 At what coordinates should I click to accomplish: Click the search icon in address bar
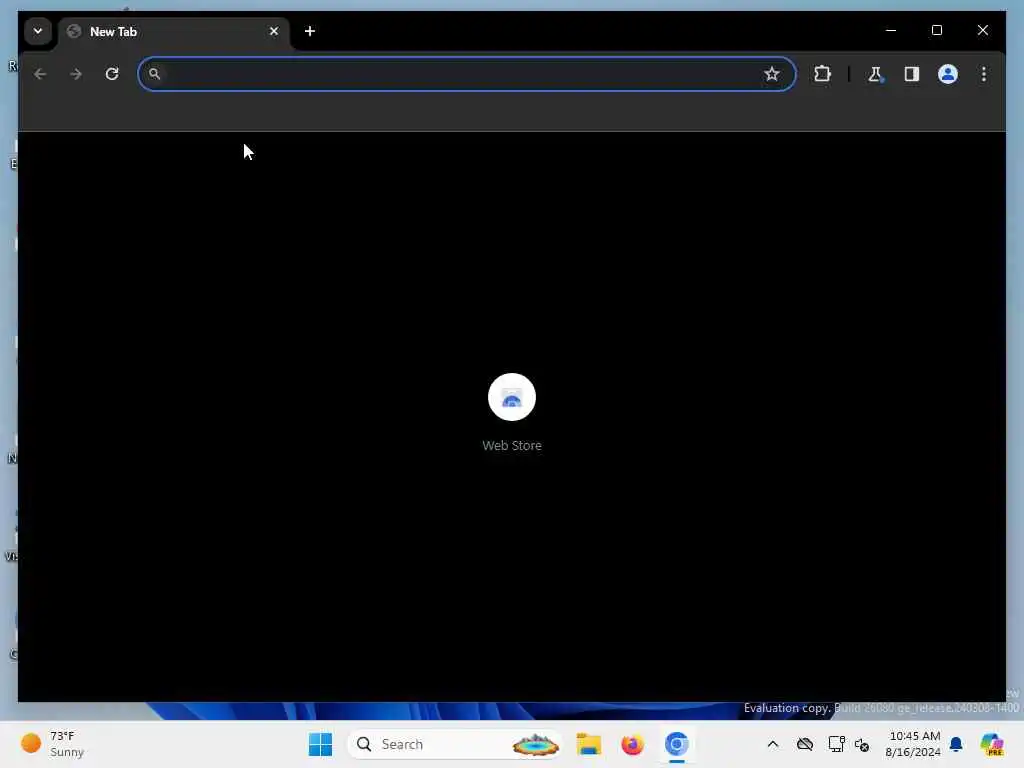[154, 74]
